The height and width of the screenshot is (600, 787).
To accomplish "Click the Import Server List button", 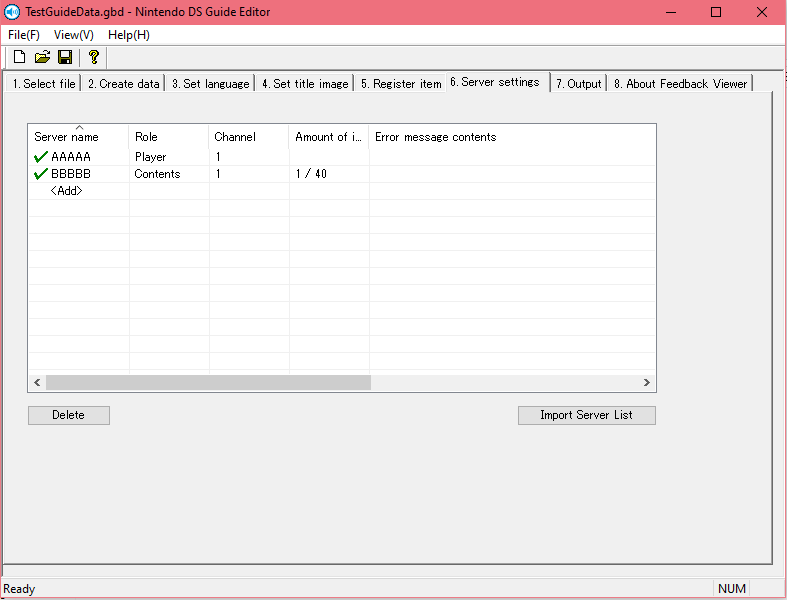I will click(587, 415).
